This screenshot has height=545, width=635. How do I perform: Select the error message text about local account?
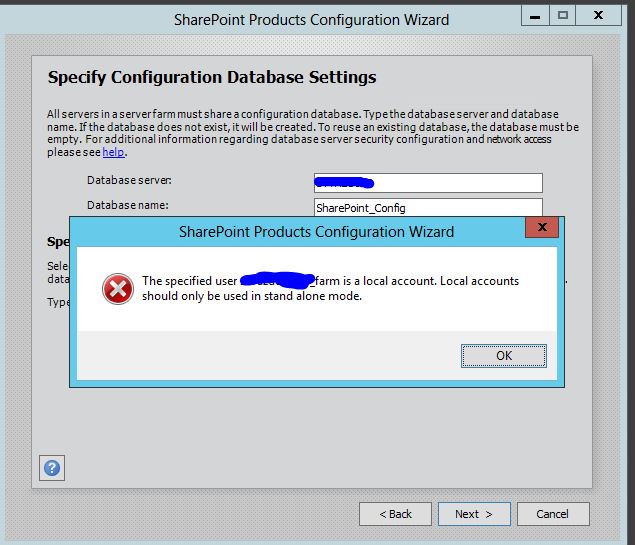[x=330, y=288]
